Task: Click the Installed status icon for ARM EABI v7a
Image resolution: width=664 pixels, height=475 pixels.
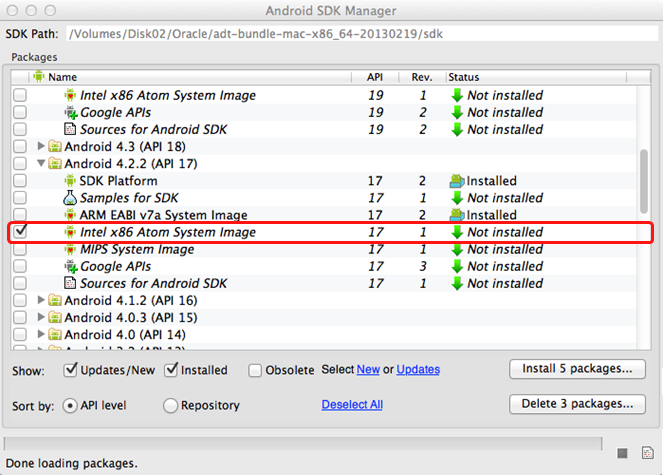Action: pos(456,215)
